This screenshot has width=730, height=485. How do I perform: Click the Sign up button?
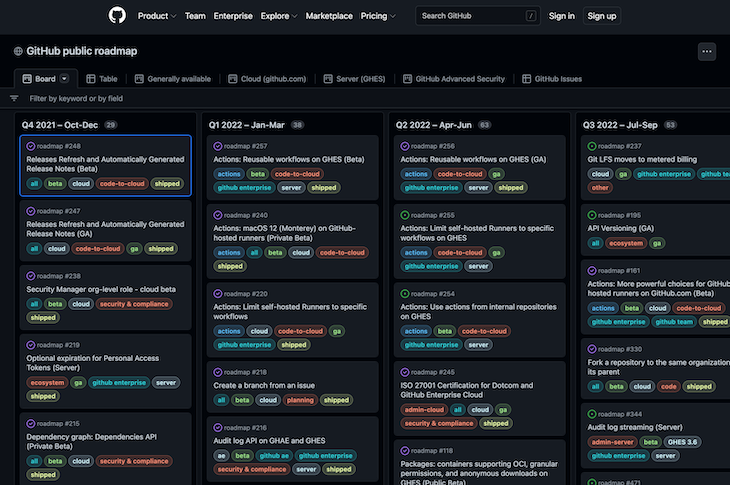602,16
